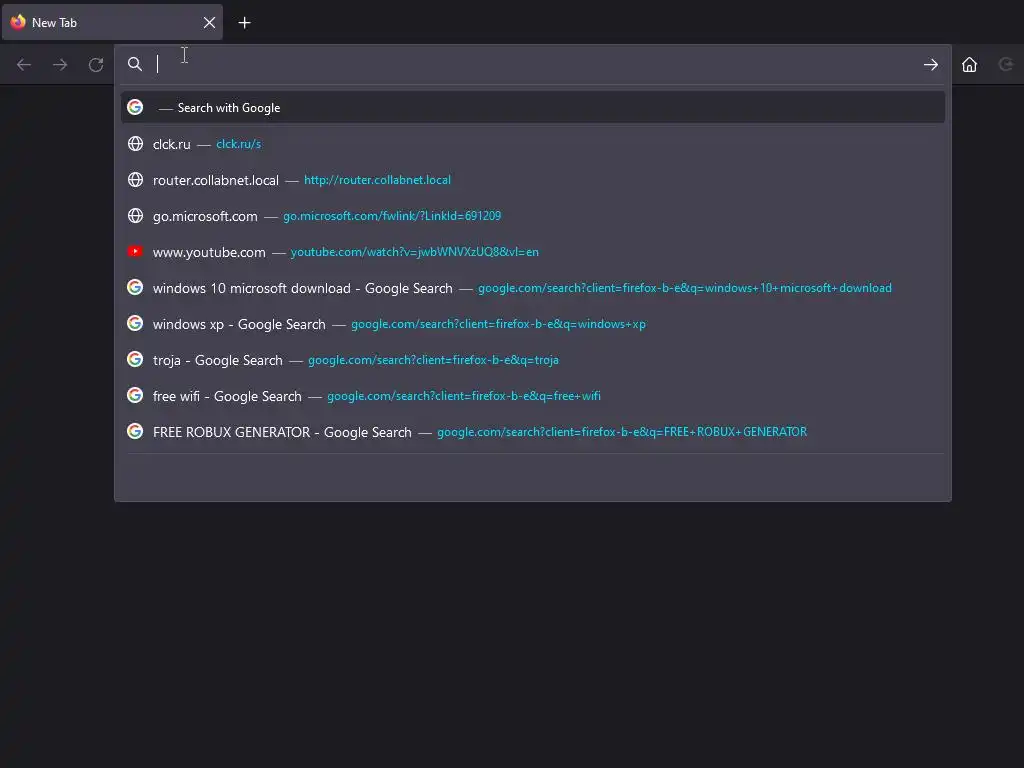The height and width of the screenshot is (768, 1024).
Task: Click Google icon in Search with Google row
Action: 135,107
